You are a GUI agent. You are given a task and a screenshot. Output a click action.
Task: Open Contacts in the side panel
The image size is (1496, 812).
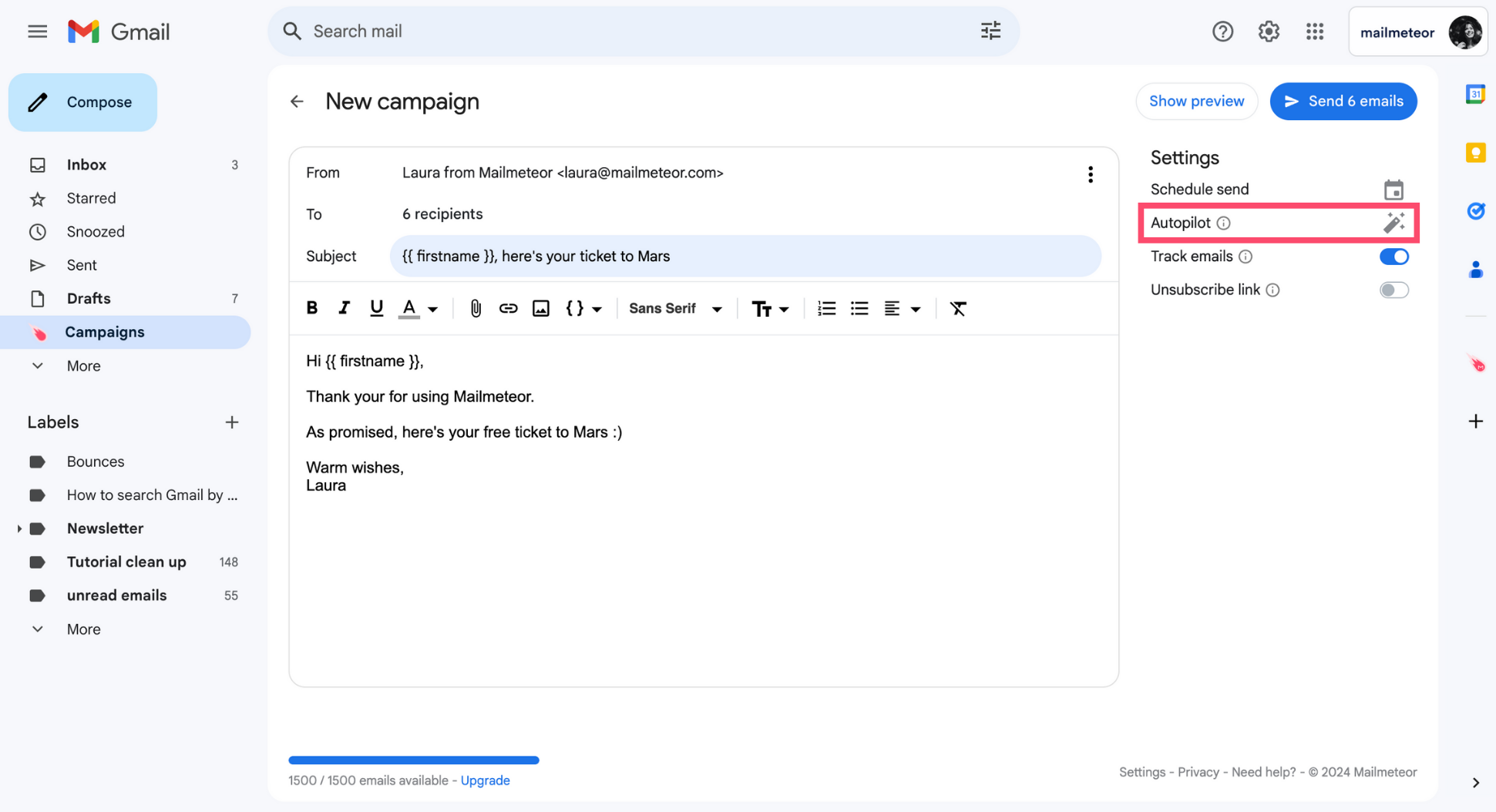pyautogui.click(x=1475, y=270)
